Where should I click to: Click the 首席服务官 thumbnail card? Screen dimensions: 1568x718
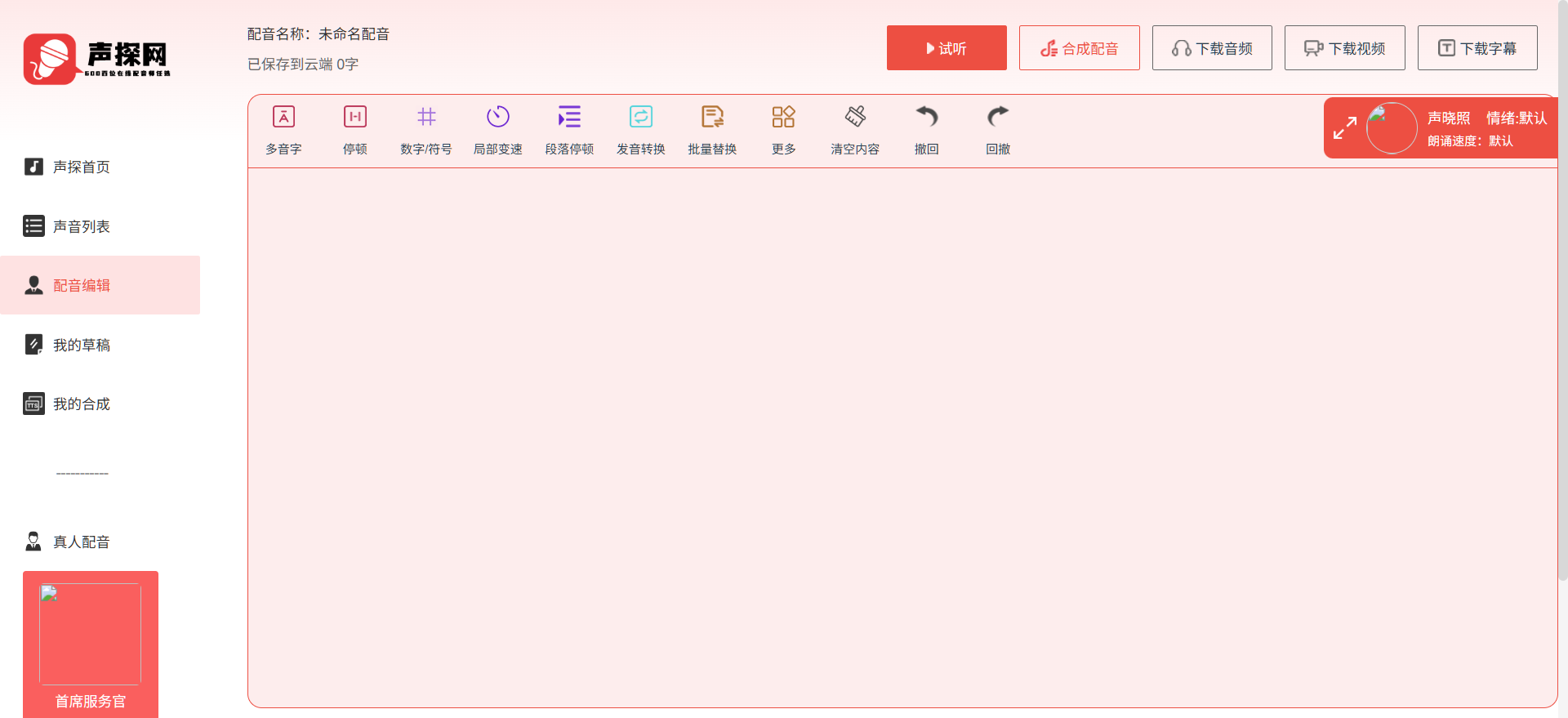tap(91, 635)
